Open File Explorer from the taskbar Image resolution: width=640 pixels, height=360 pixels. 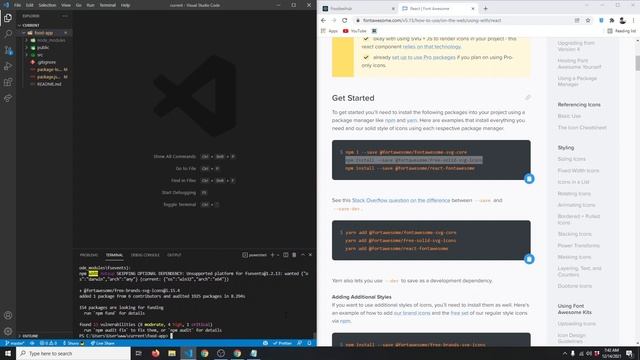pyautogui.click(x=172, y=353)
